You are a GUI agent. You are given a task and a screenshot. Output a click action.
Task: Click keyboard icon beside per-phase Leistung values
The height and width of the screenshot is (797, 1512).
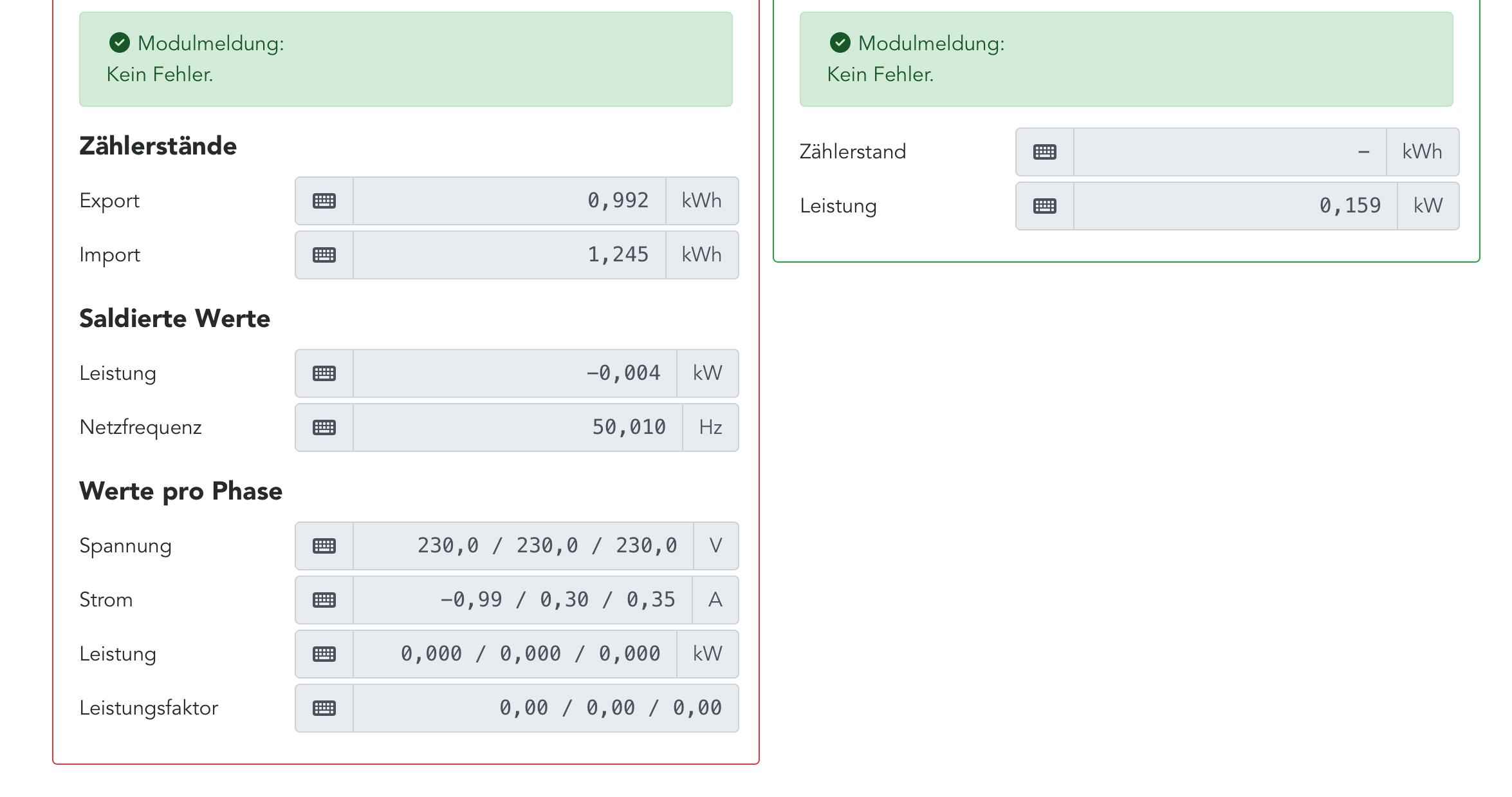(x=324, y=654)
